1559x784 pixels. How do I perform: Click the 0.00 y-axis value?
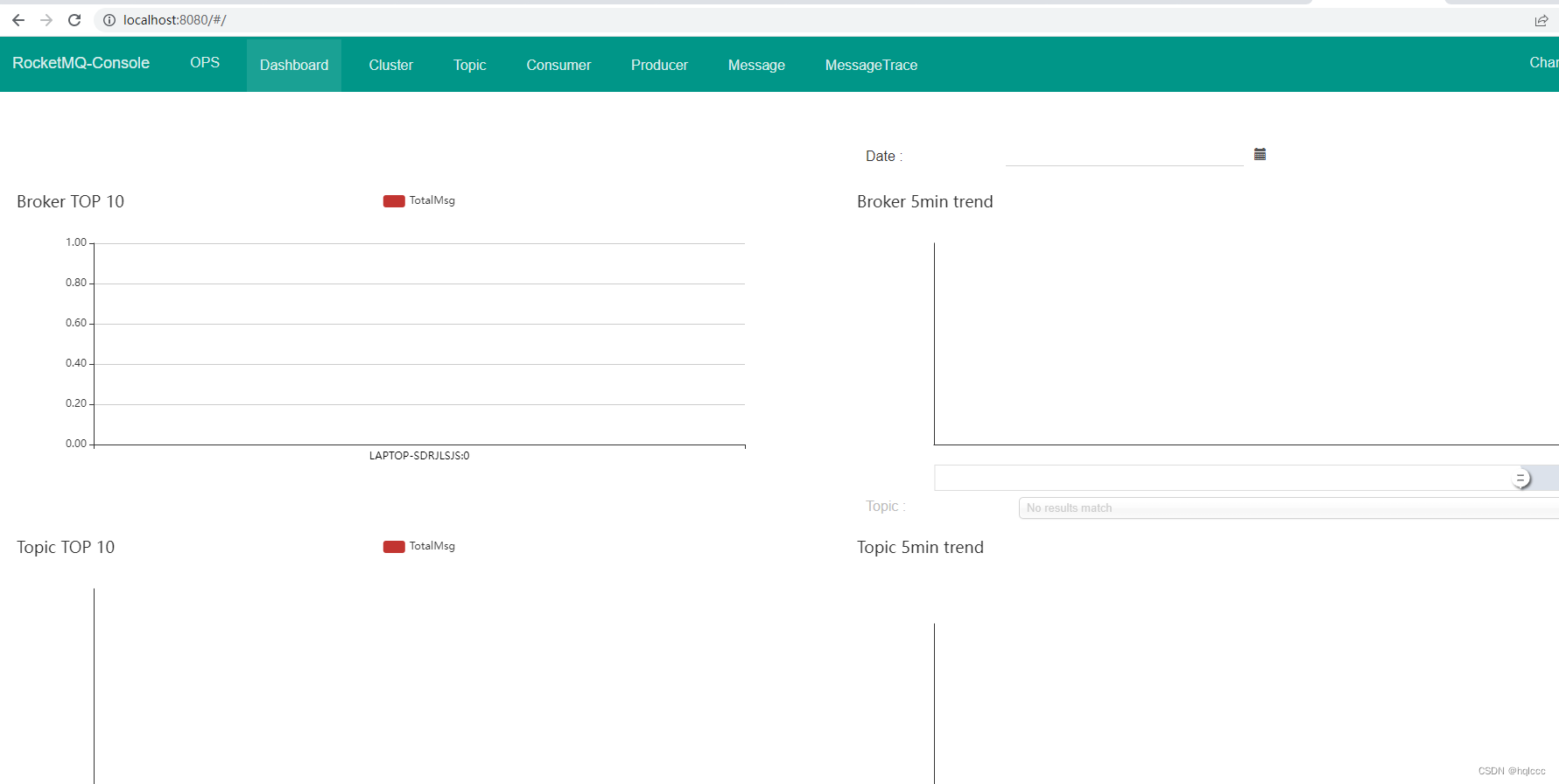pyautogui.click(x=76, y=444)
